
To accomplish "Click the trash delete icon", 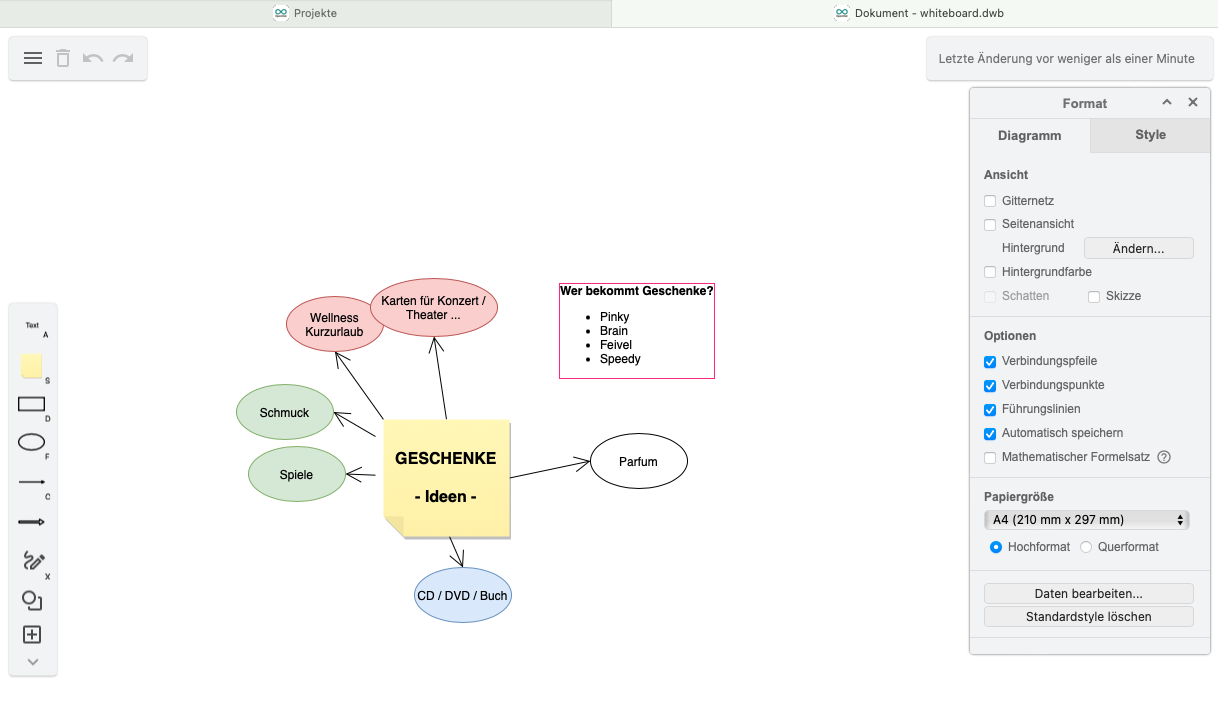I will 63,58.
